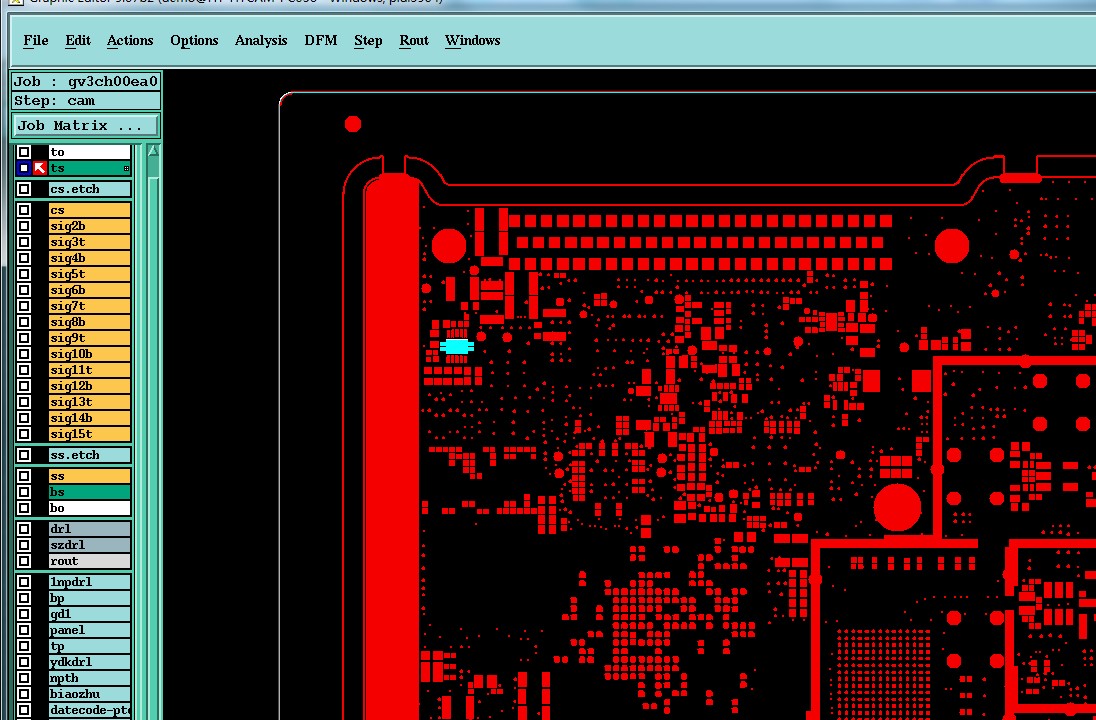Select the npth layer name

89,678
